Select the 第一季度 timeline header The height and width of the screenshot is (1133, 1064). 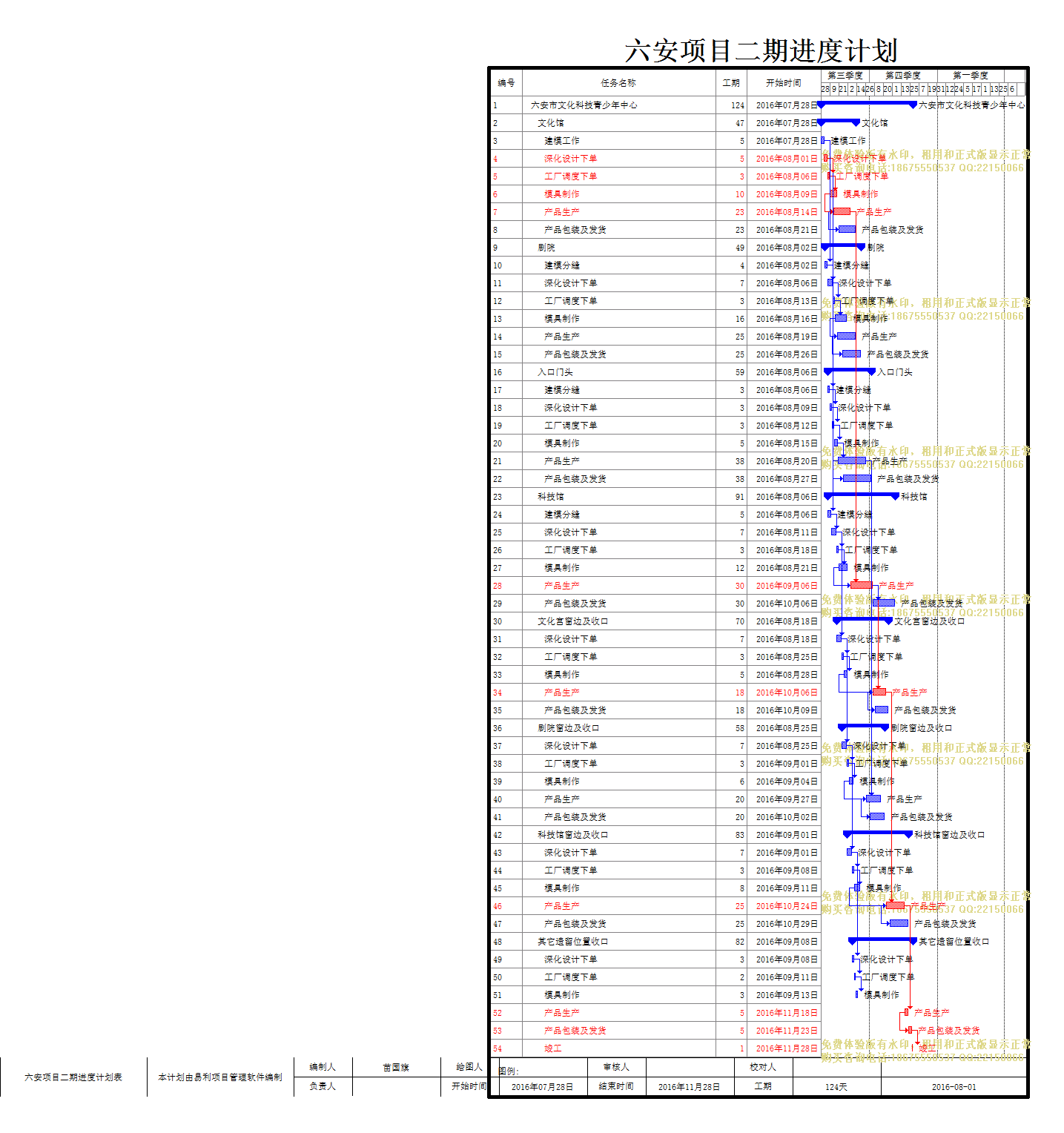coord(971,76)
